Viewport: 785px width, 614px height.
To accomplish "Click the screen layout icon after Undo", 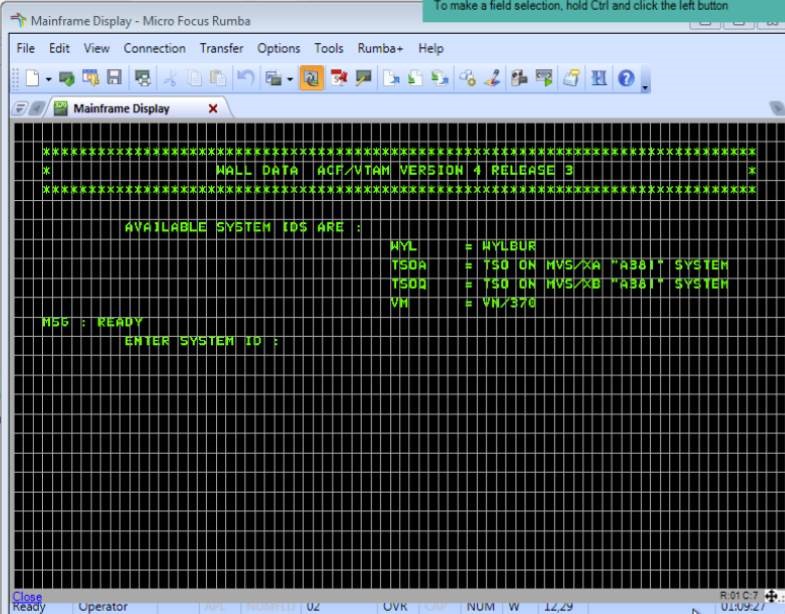I will pos(273,78).
